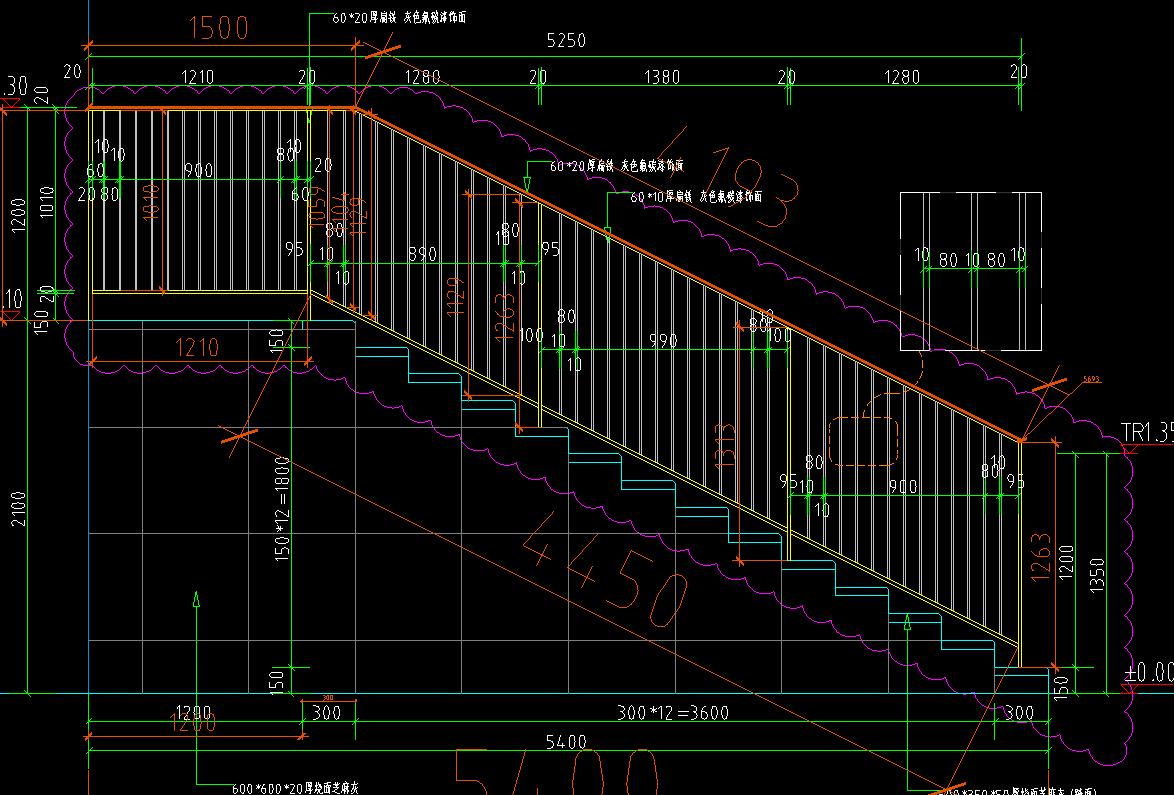Viewport: 1174px width, 795px height.
Task: Select the orange 1500 dimension text
Action: point(218,28)
